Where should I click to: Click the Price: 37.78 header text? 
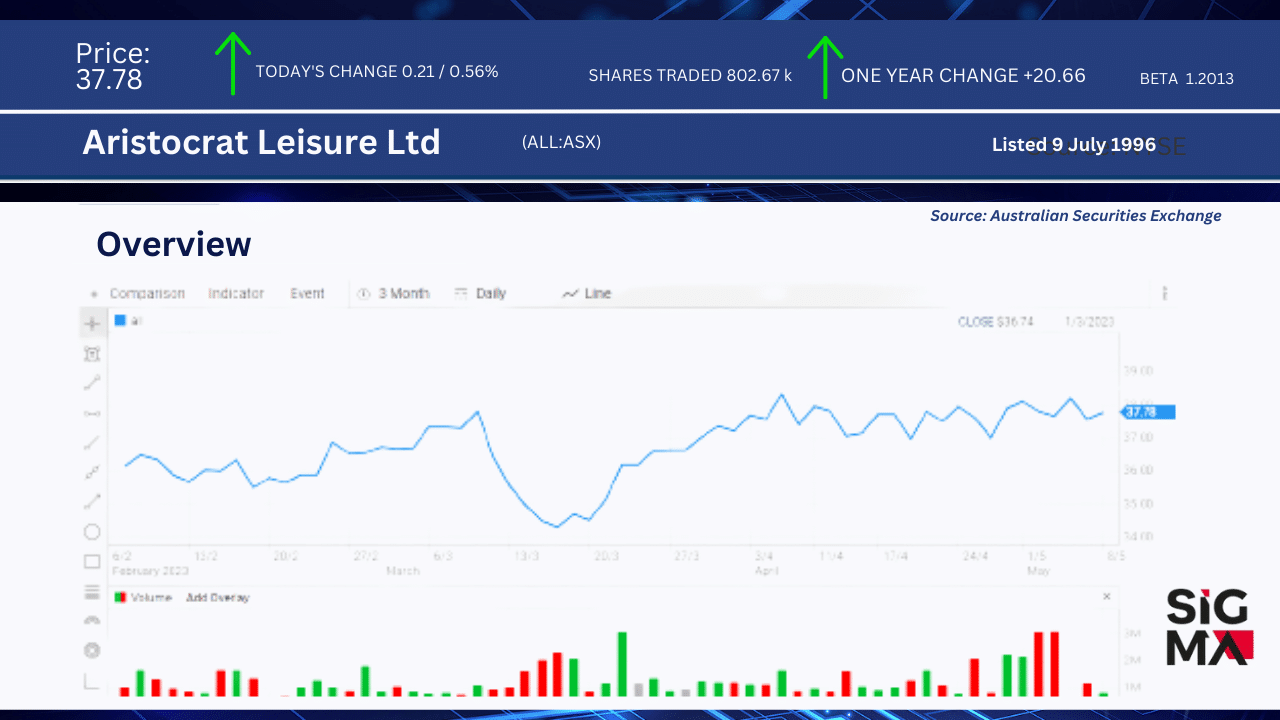pyautogui.click(x=113, y=66)
